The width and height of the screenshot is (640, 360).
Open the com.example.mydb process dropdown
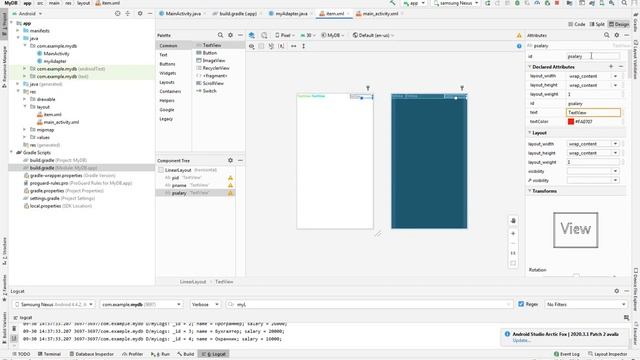click(141, 304)
